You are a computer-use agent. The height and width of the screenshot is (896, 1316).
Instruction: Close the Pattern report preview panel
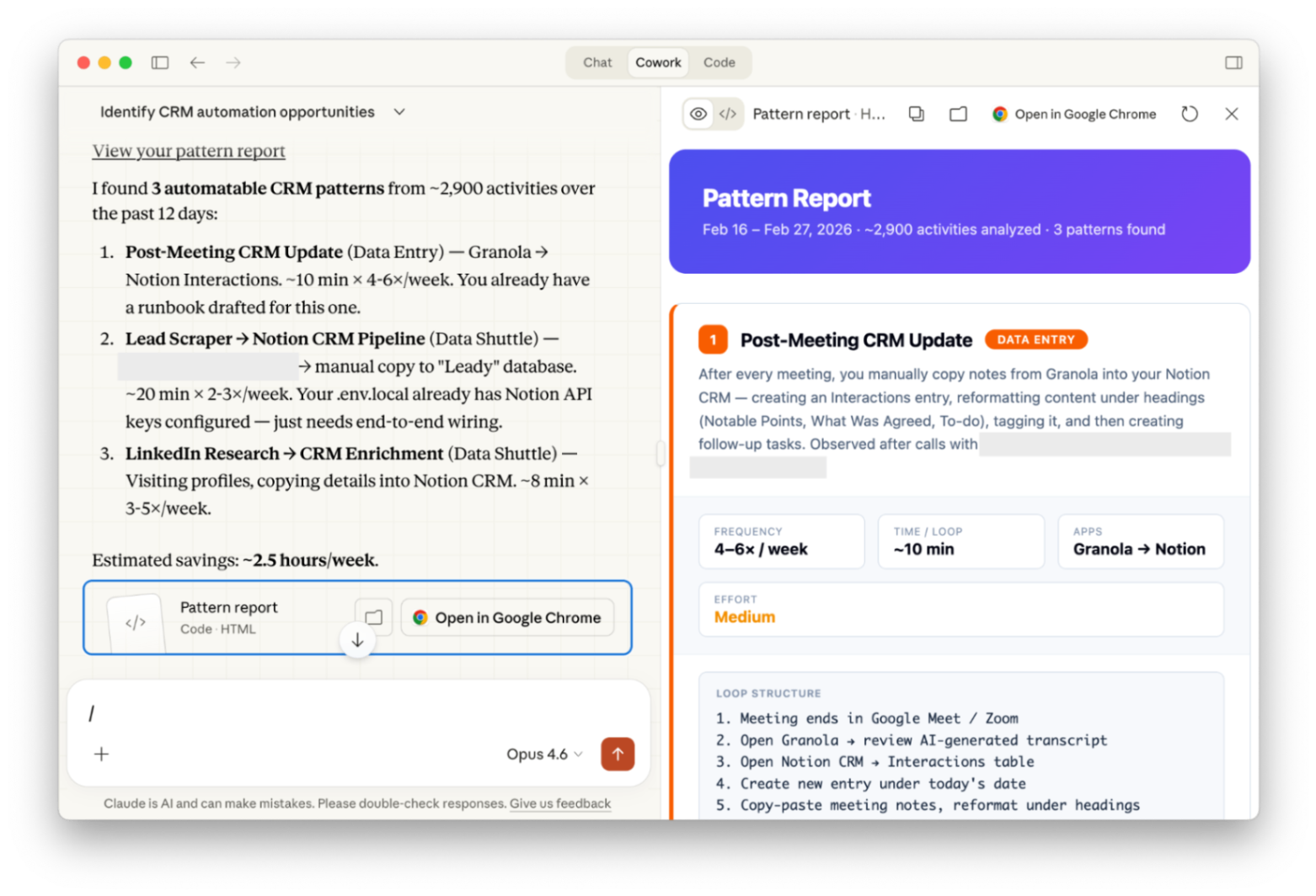point(1232,114)
